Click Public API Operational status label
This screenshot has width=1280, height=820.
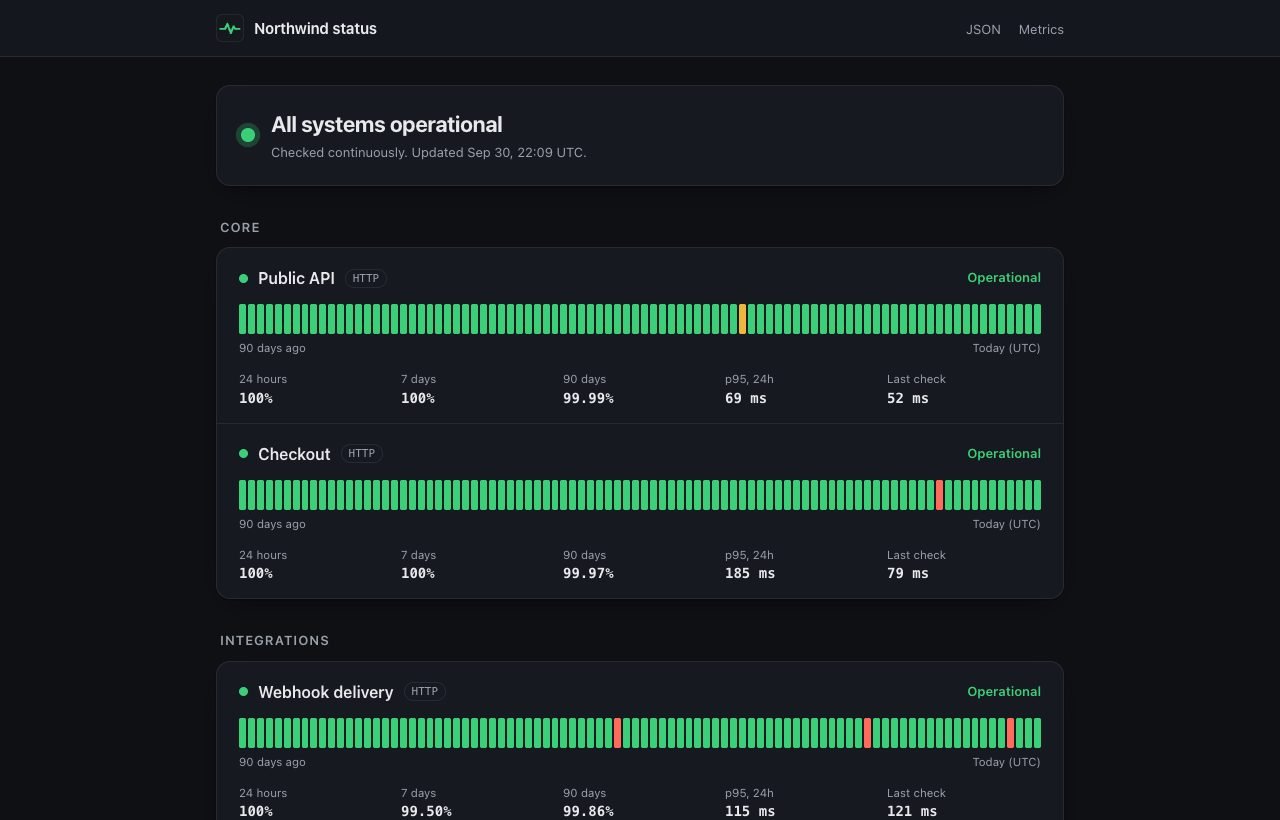1004,278
